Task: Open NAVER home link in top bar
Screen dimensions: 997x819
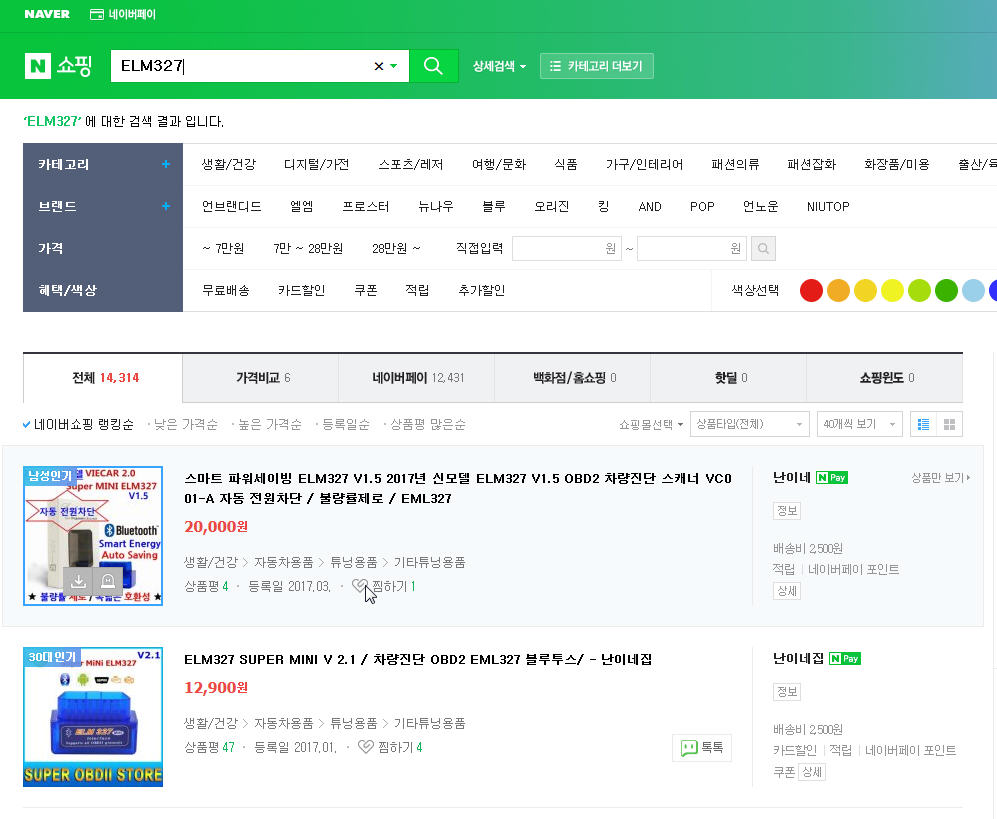Action: (47, 14)
